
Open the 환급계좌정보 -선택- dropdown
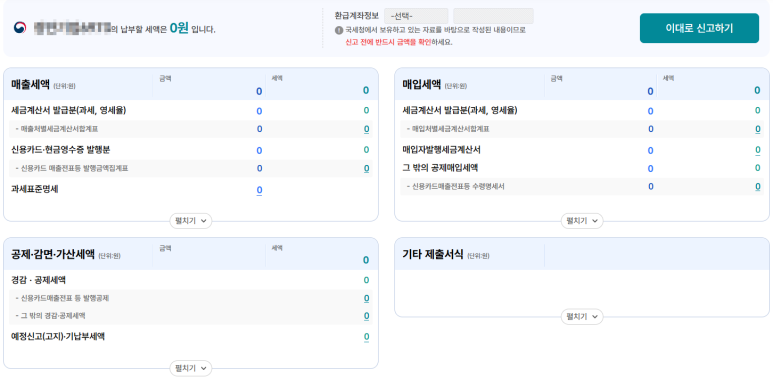pyautogui.click(x=416, y=16)
